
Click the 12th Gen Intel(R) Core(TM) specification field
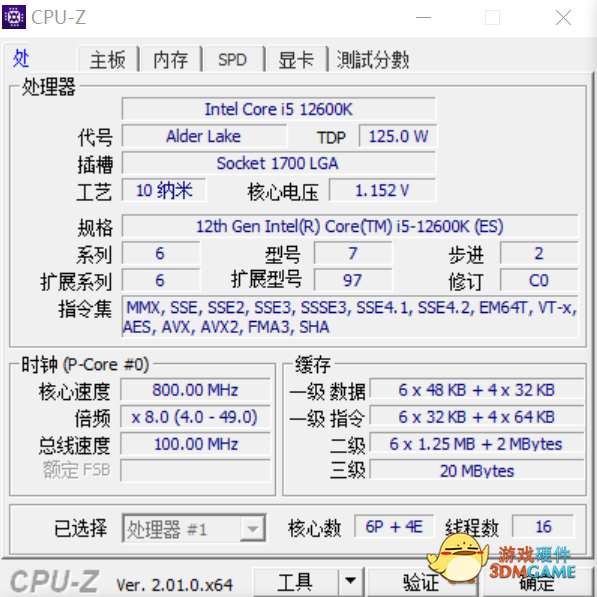350,226
